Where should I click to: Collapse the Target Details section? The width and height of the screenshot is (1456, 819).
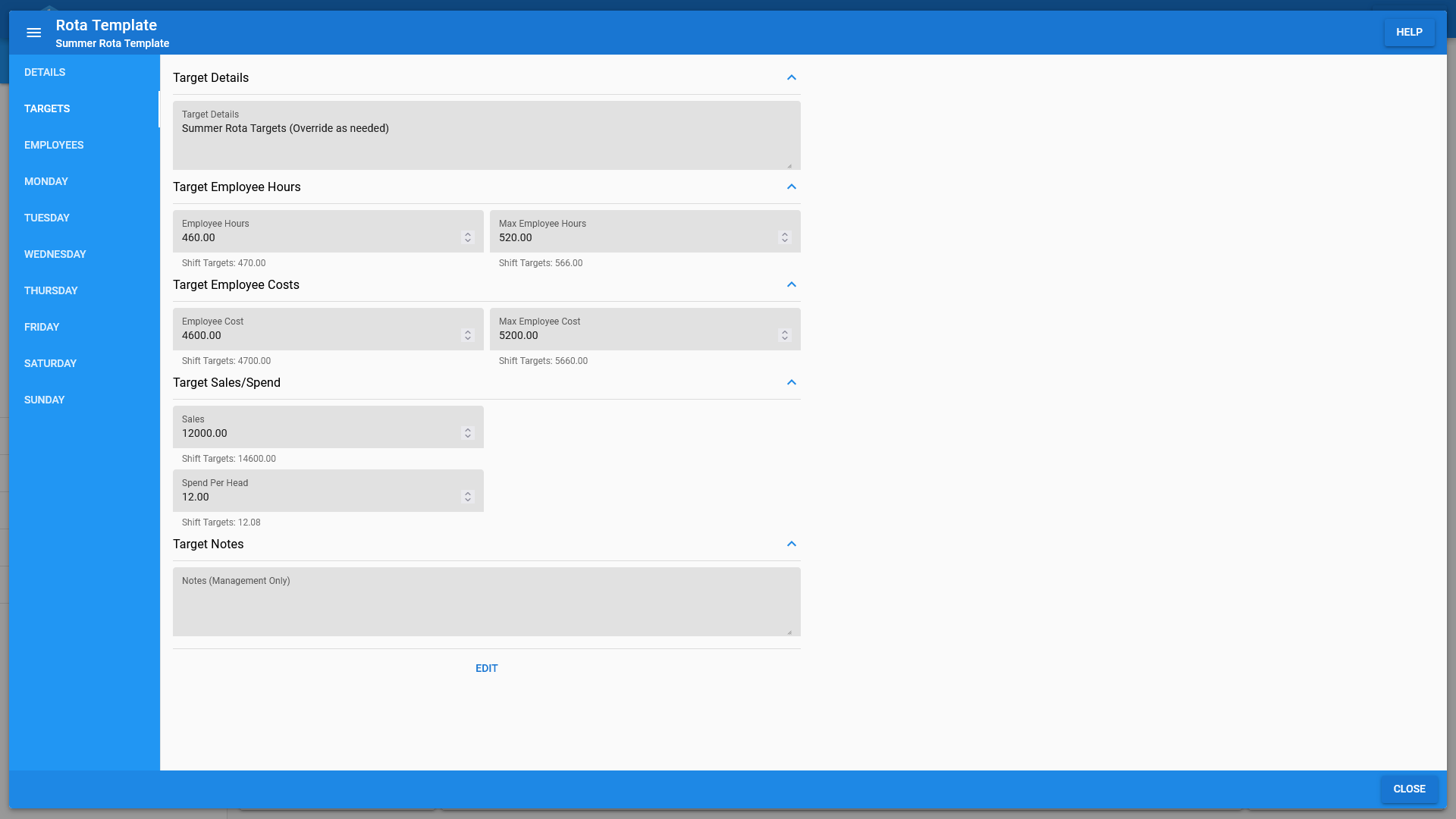[791, 77]
